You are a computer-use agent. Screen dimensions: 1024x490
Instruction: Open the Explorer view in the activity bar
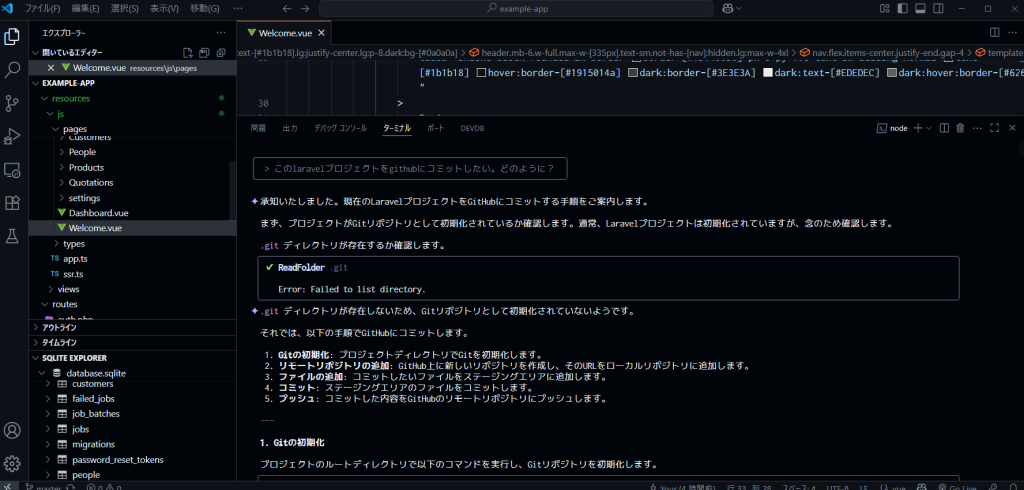[12, 37]
